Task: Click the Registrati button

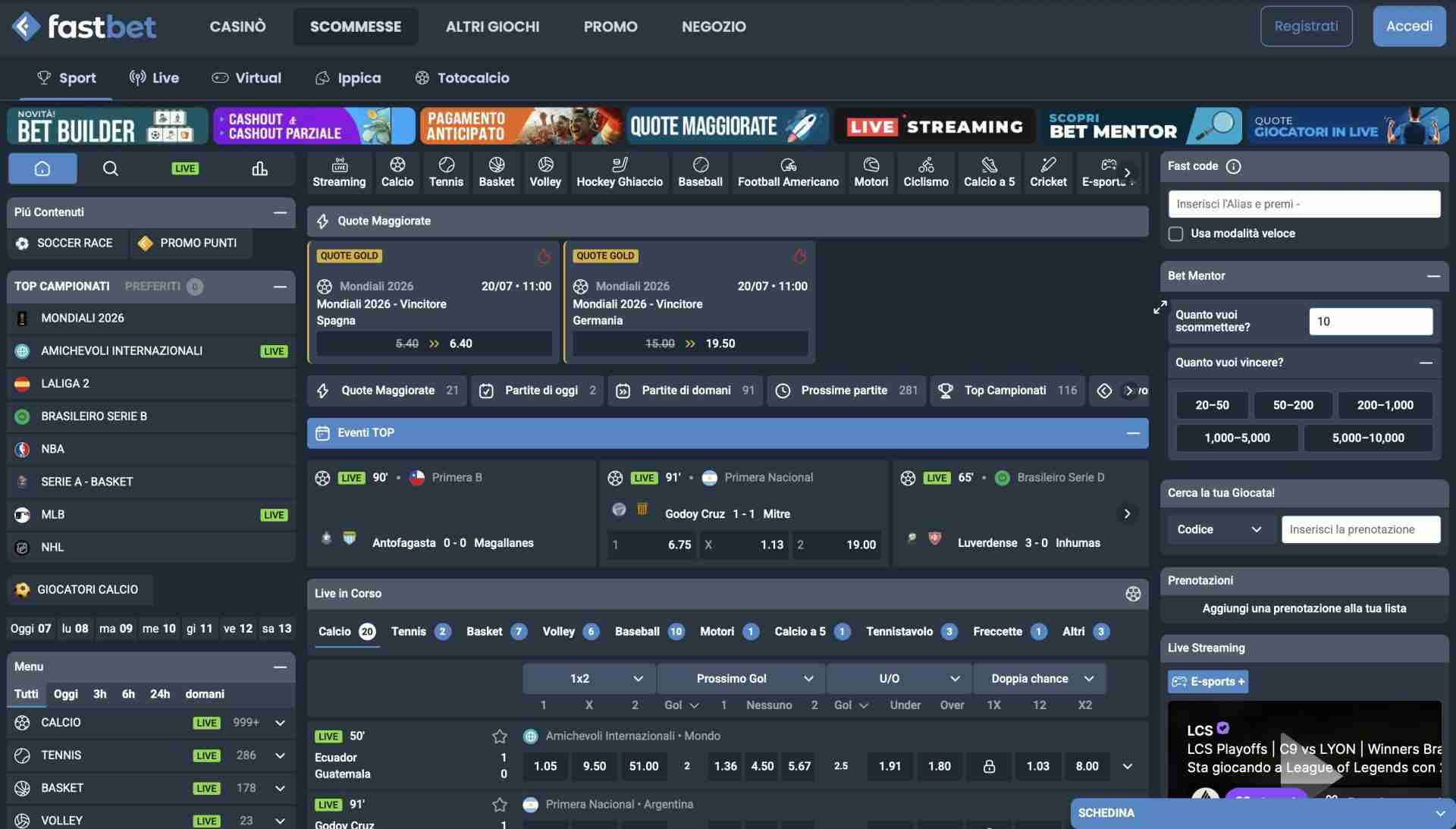Action: click(x=1306, y=27)
